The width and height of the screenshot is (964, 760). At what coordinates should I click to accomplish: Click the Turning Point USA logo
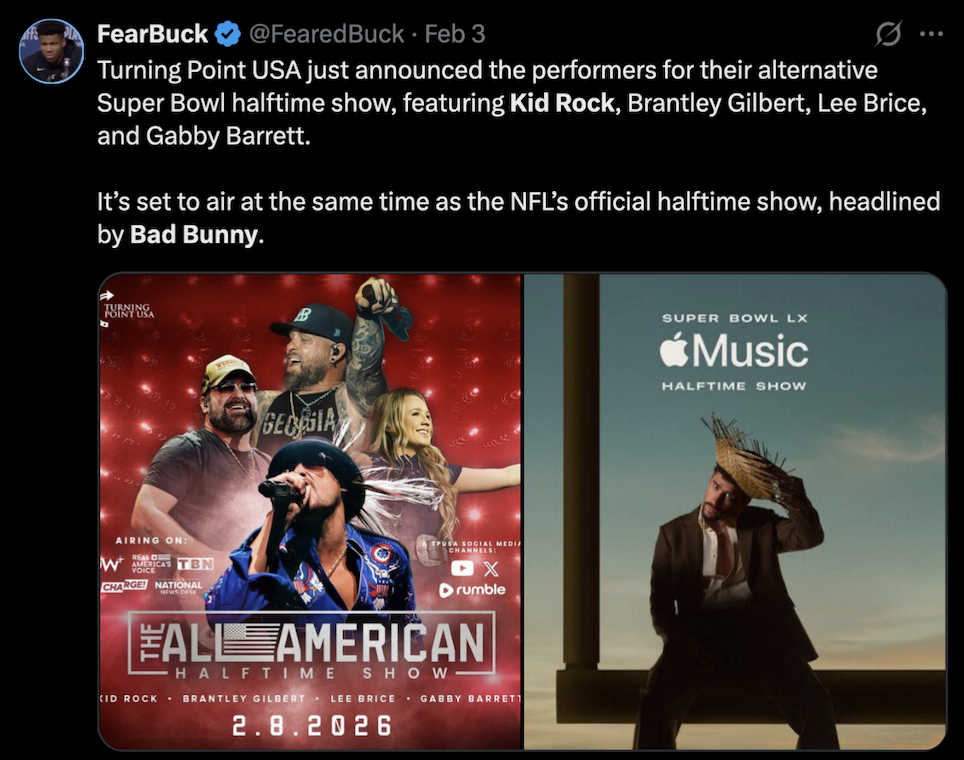pyautogui.click(x=127, y=307)
